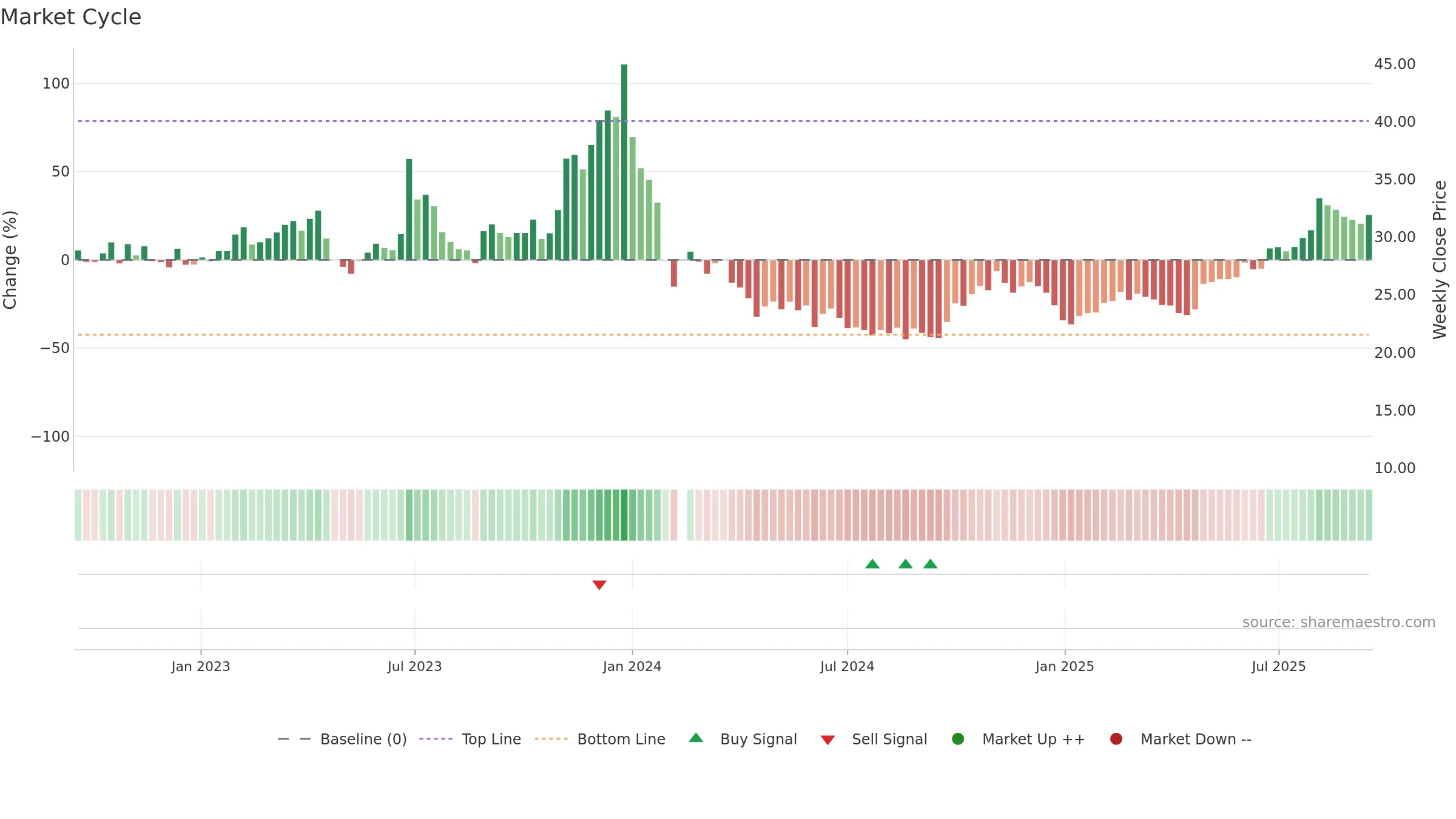Click the 40.00 price axis tick
The image size is (1456, 819).
coord(1395,122)
